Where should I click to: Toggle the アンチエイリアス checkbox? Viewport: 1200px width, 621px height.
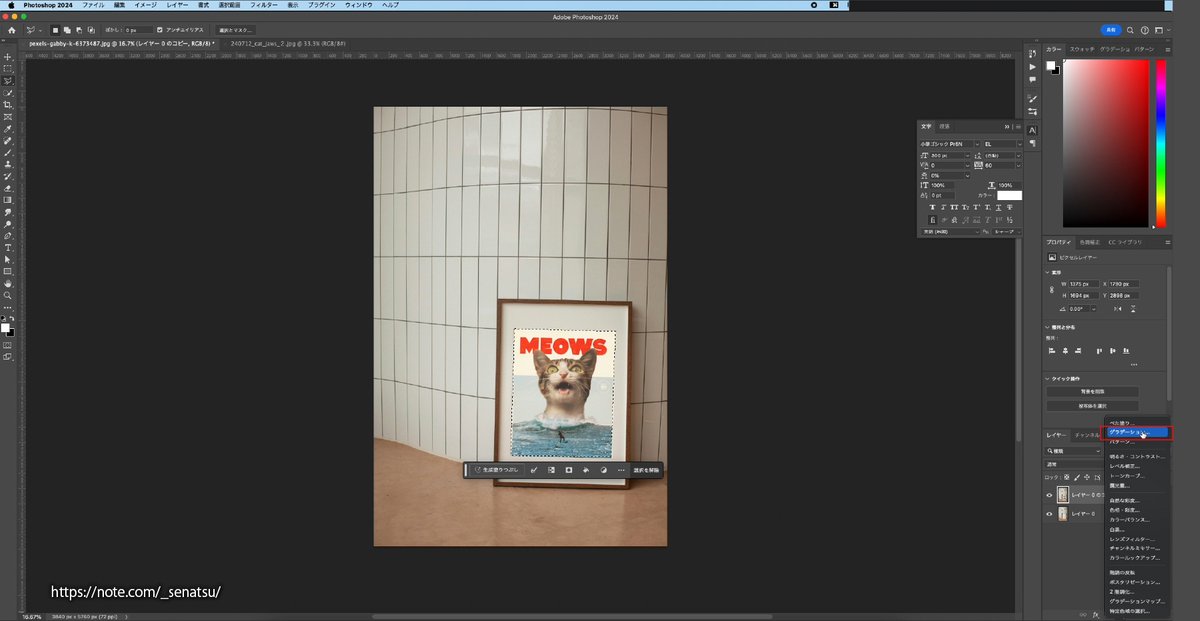pos(160,30)
